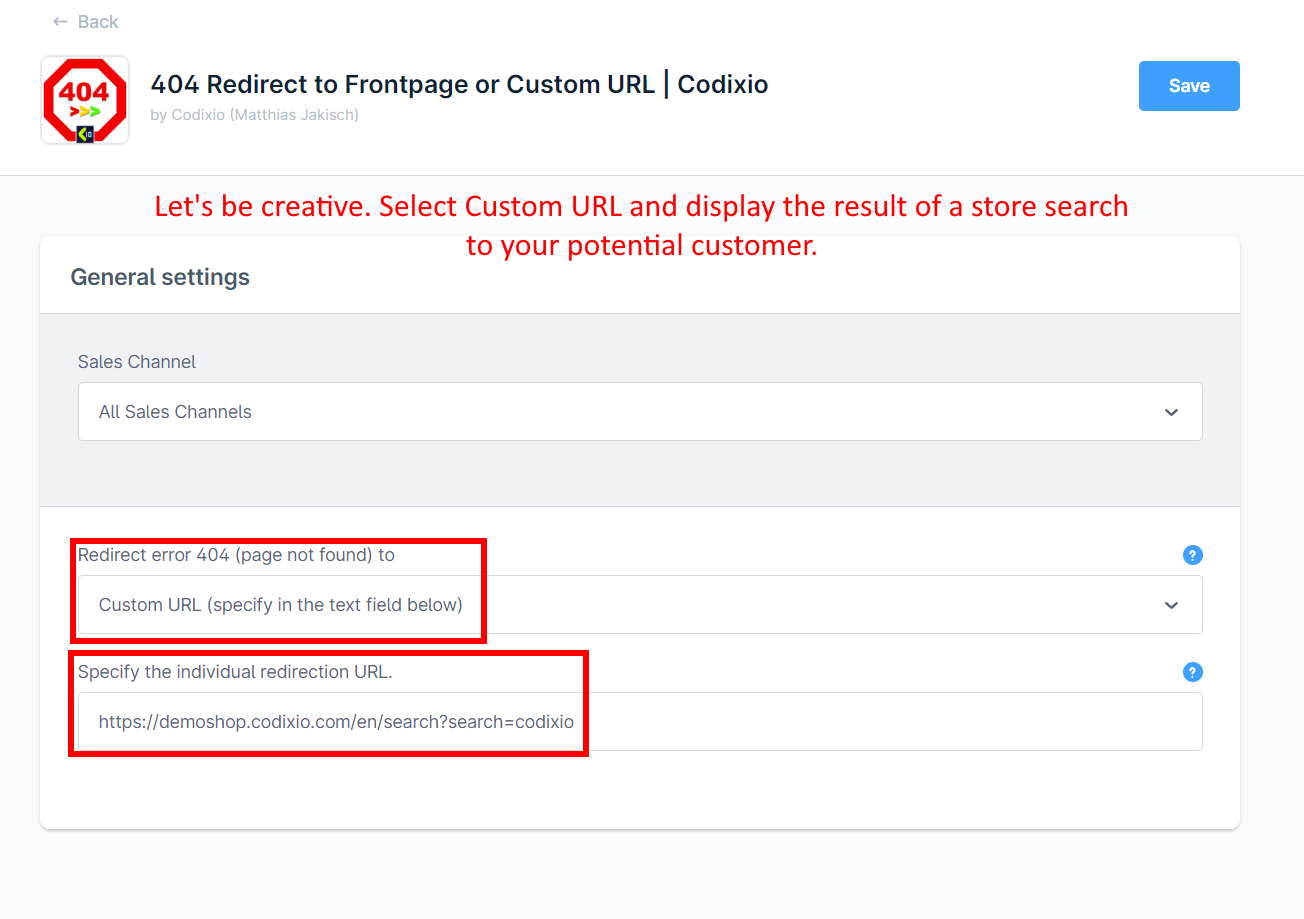Click the 'Sales Channel' label
This screenshot has width=1304, height=919.
pos(137,362)
